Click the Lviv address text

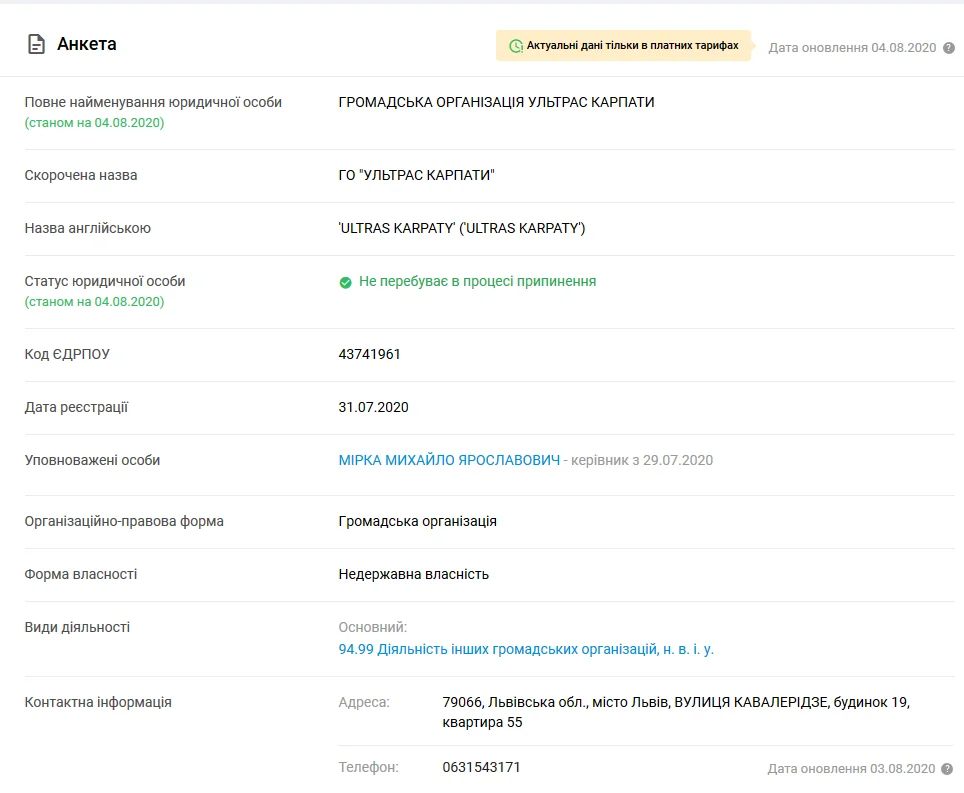coord(675,712)
